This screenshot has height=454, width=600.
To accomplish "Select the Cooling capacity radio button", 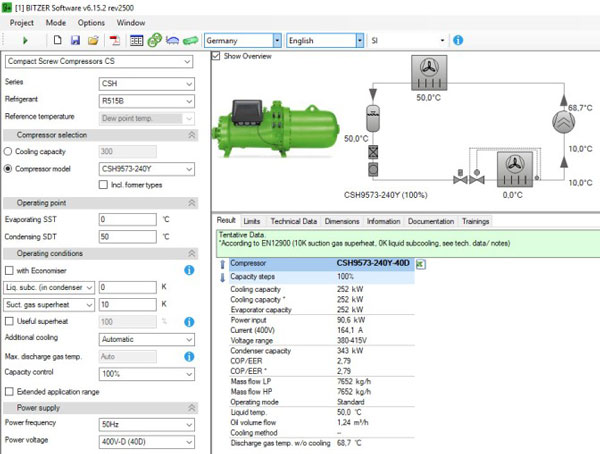I will [8, 152].
